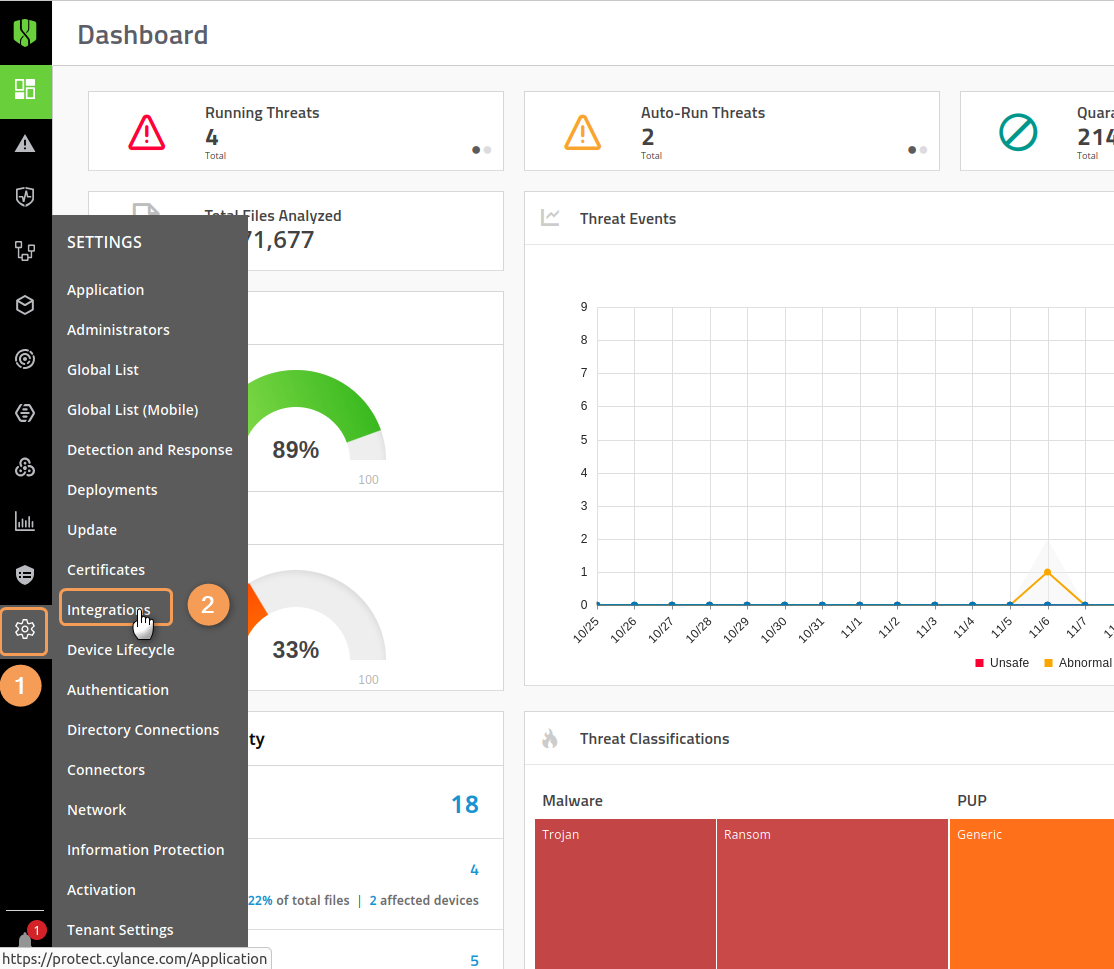Click the '2 affected devices' link
Screen dimensions: 1114x969
coord(423,900)
